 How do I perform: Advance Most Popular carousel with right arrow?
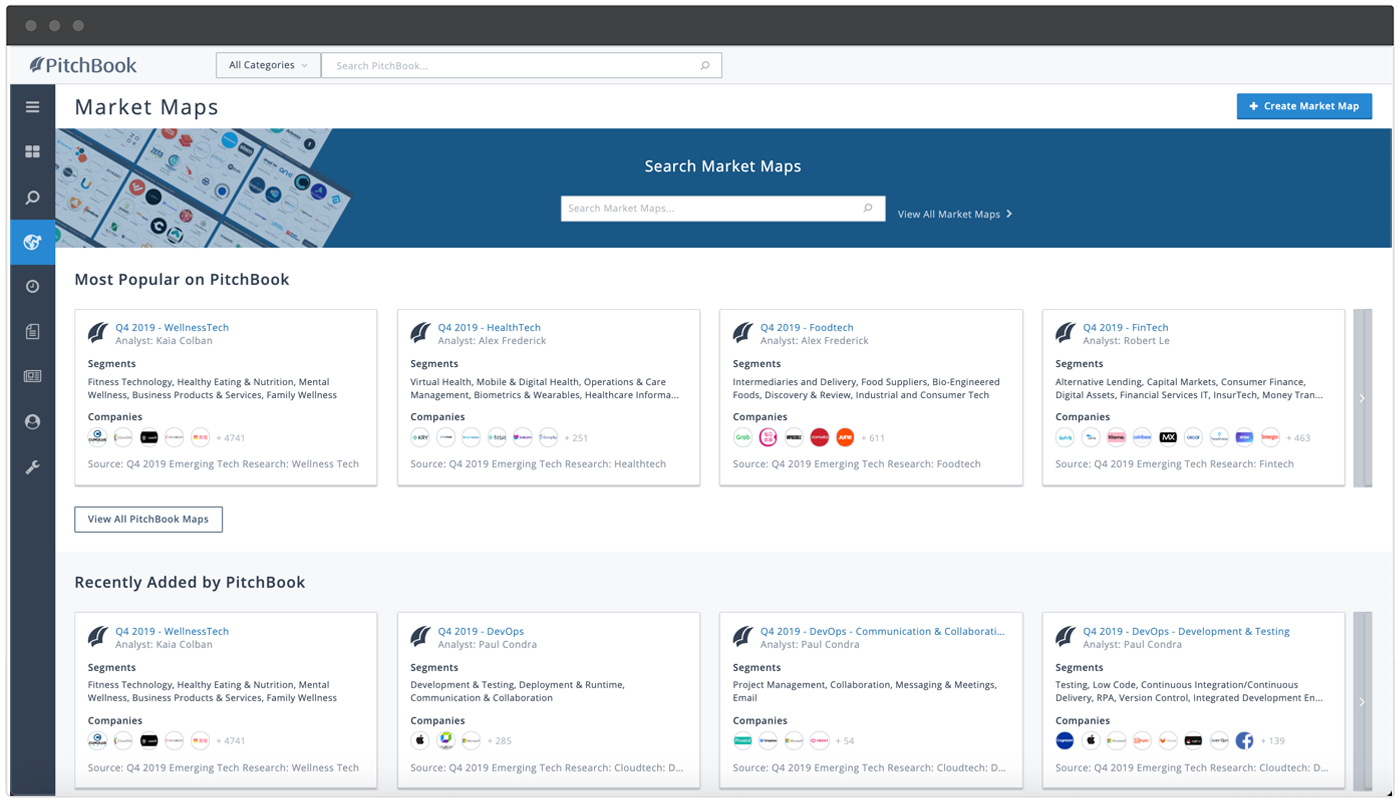click(1362, 398)
